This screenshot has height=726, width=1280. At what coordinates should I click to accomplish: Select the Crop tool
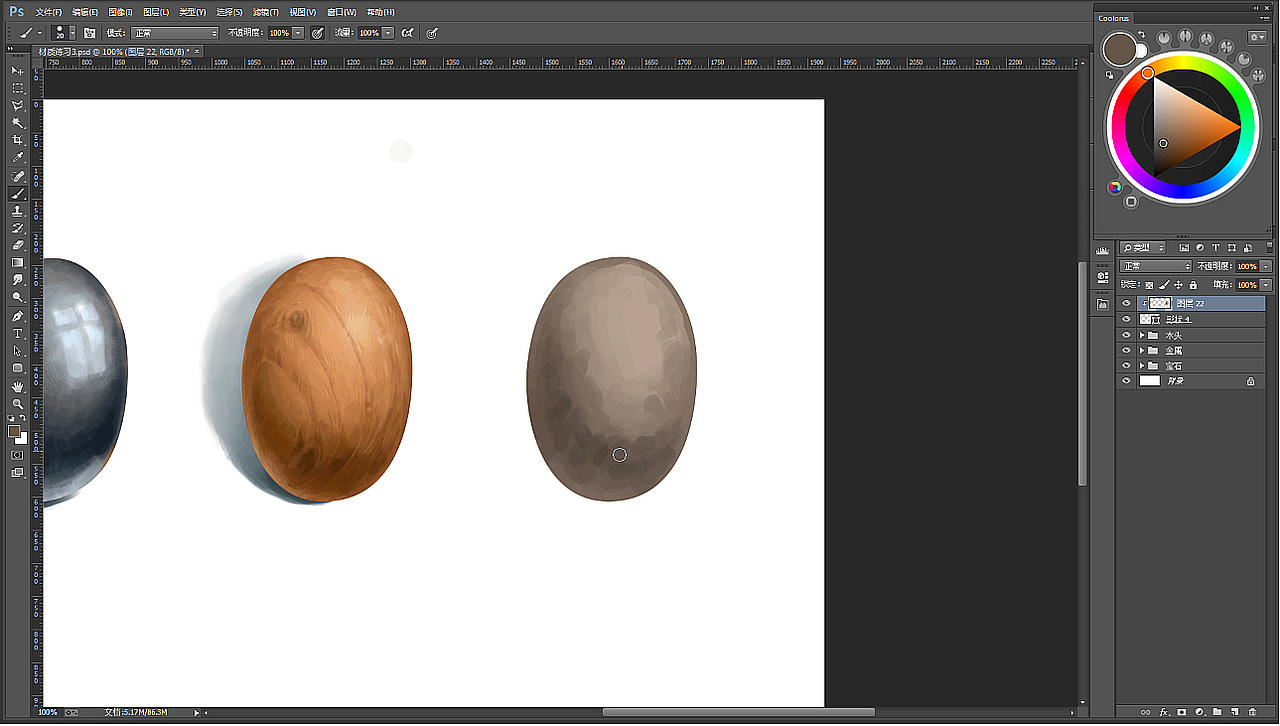point(17,140)
